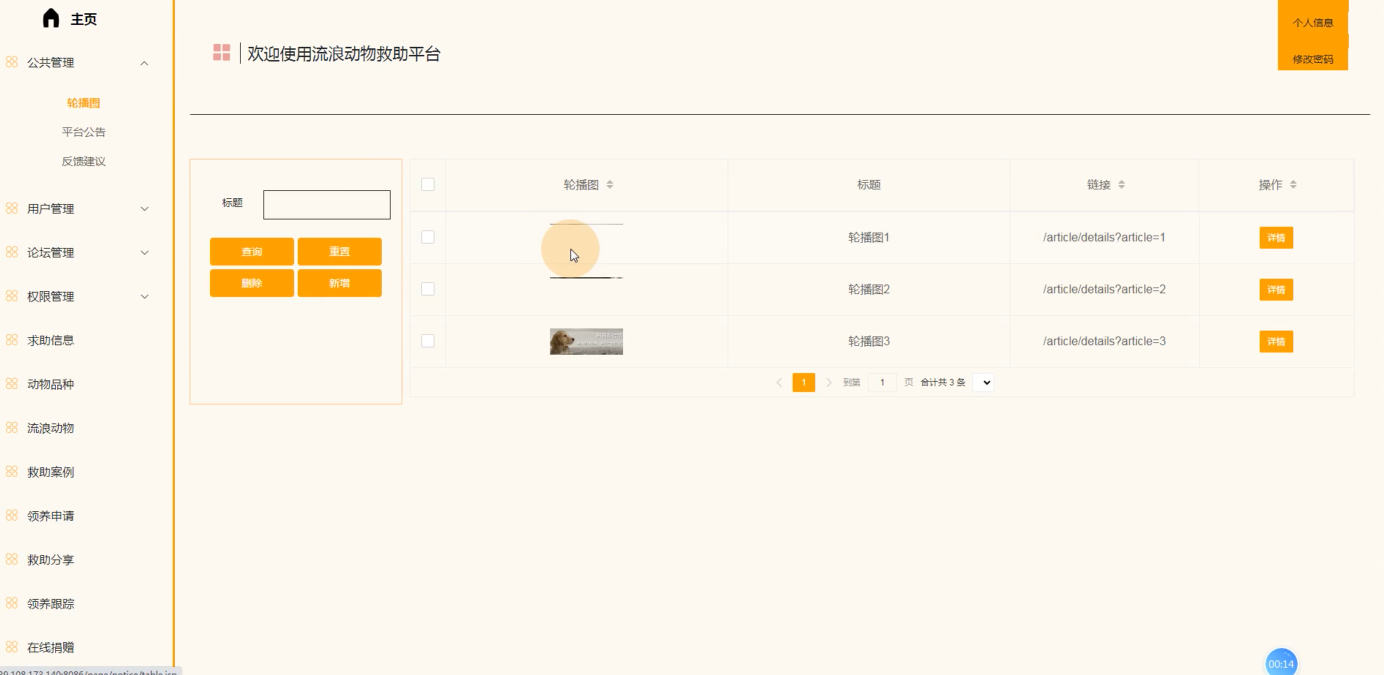Click 详情 button for 轮播图2
The height and width of the screenshot is (675, 1384).
click(1276, 290)
